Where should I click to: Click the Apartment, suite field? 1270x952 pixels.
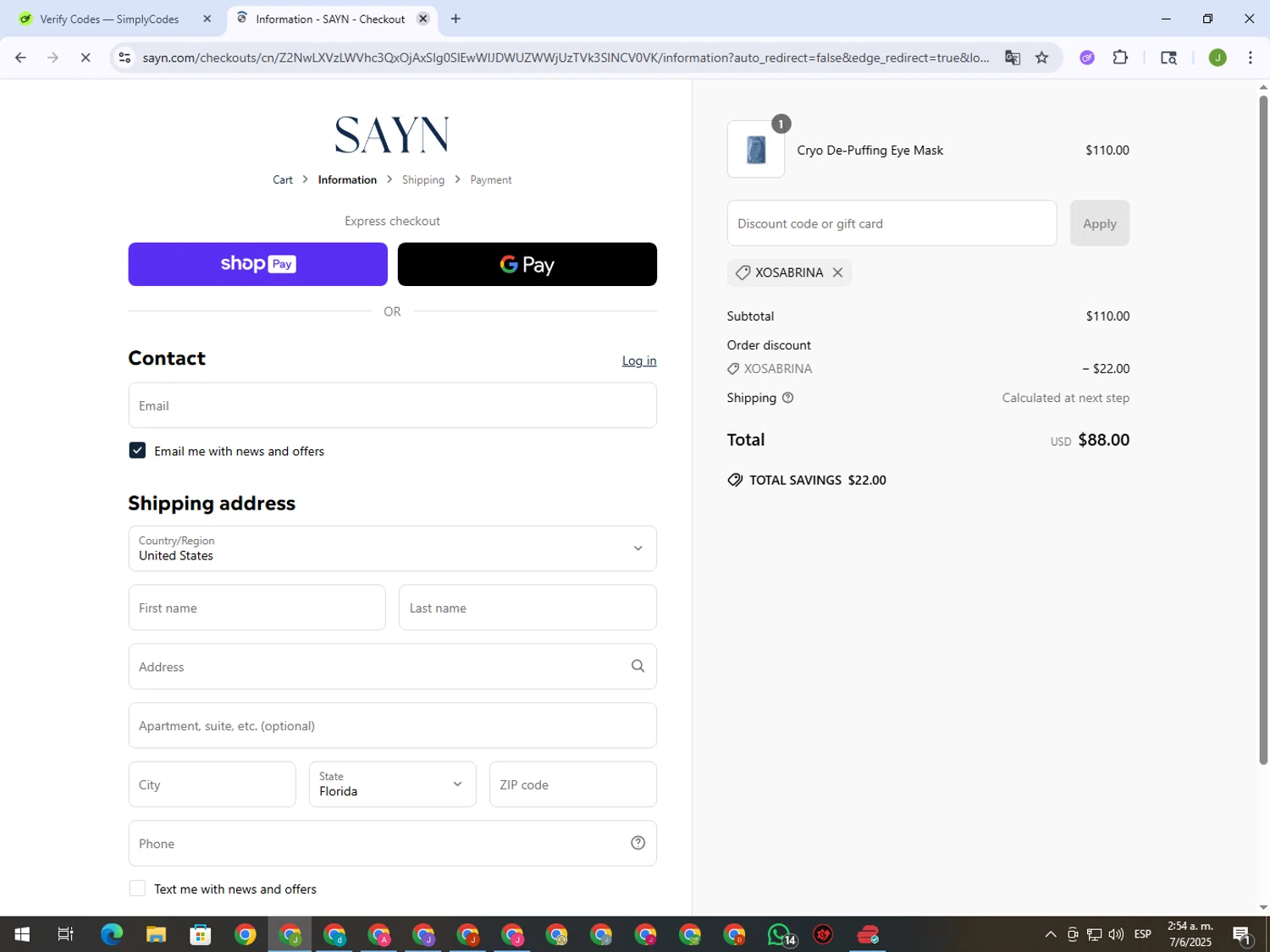[392, 725]
